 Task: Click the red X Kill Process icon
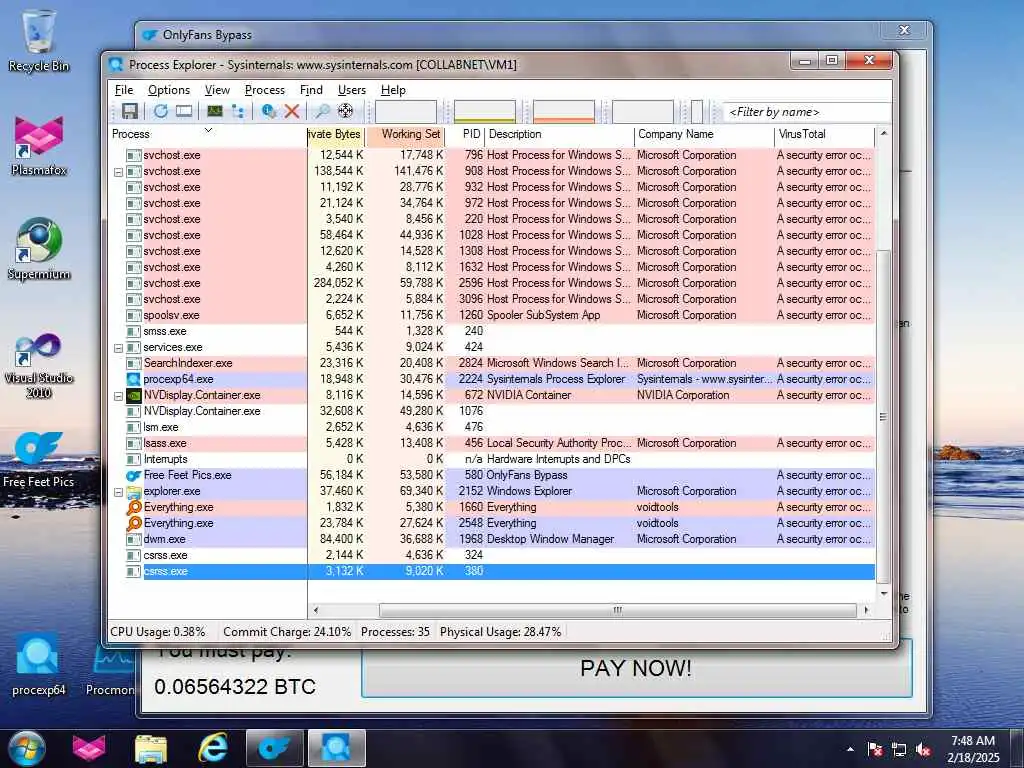pyautogui.click(x=291, y=111)
